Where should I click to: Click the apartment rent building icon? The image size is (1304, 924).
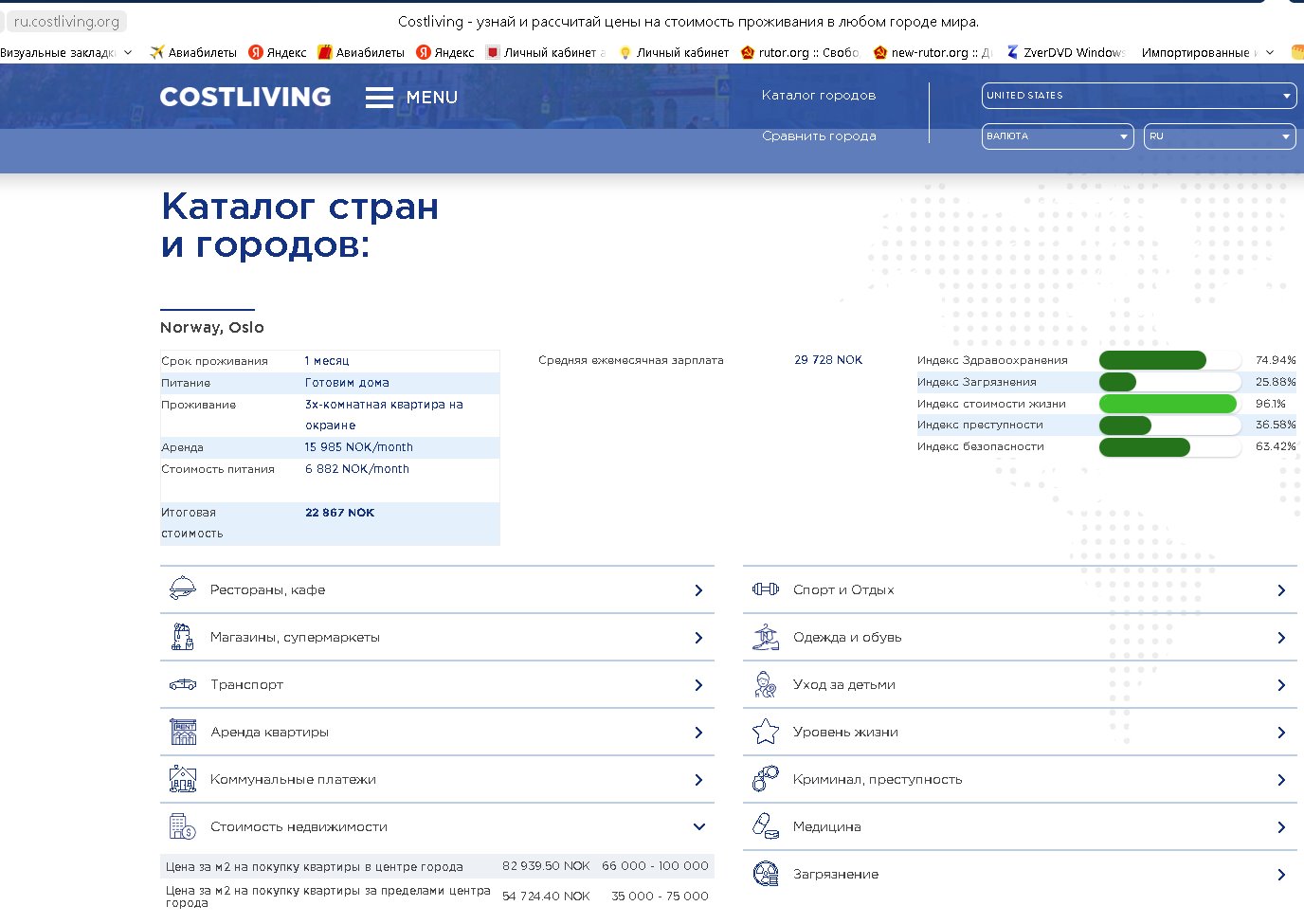pos(183,732)
